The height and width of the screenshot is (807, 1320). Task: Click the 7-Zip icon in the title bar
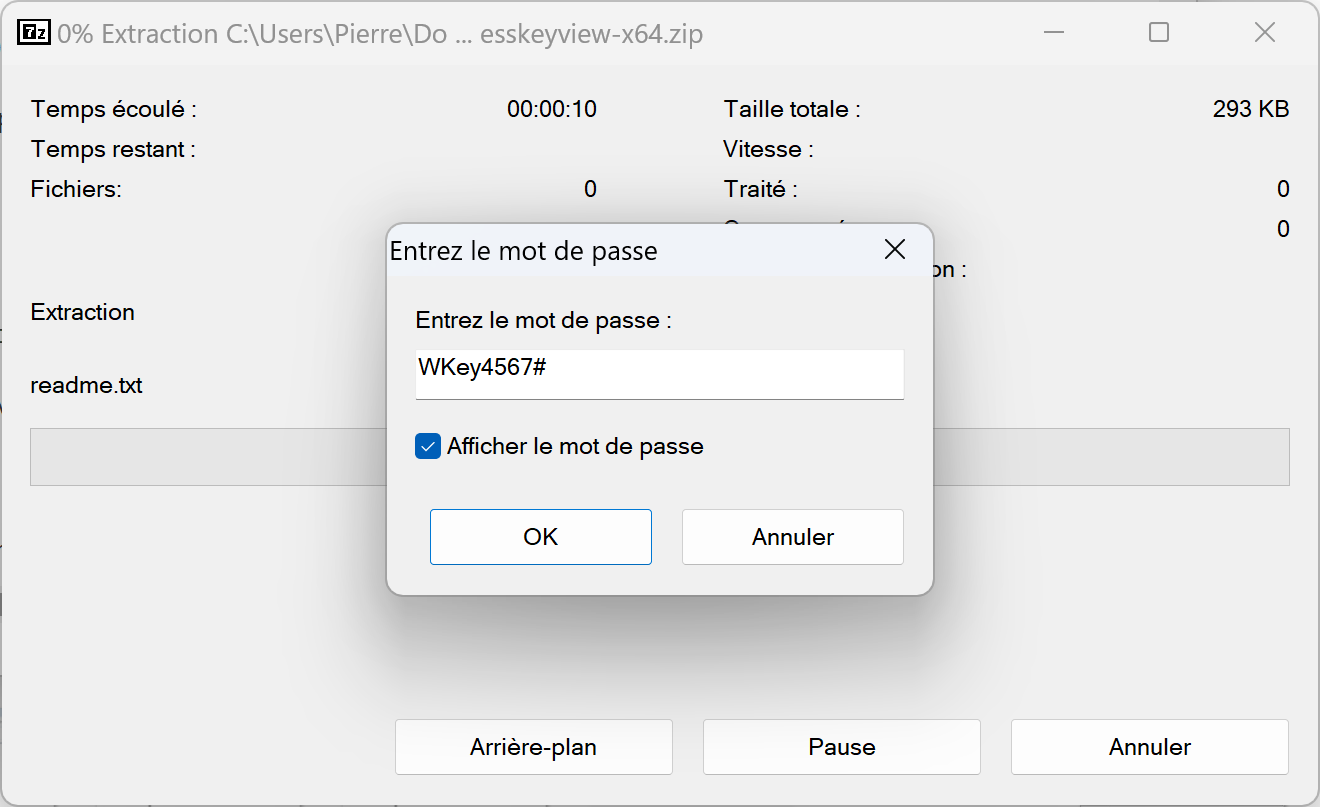(x=34, y=33)
